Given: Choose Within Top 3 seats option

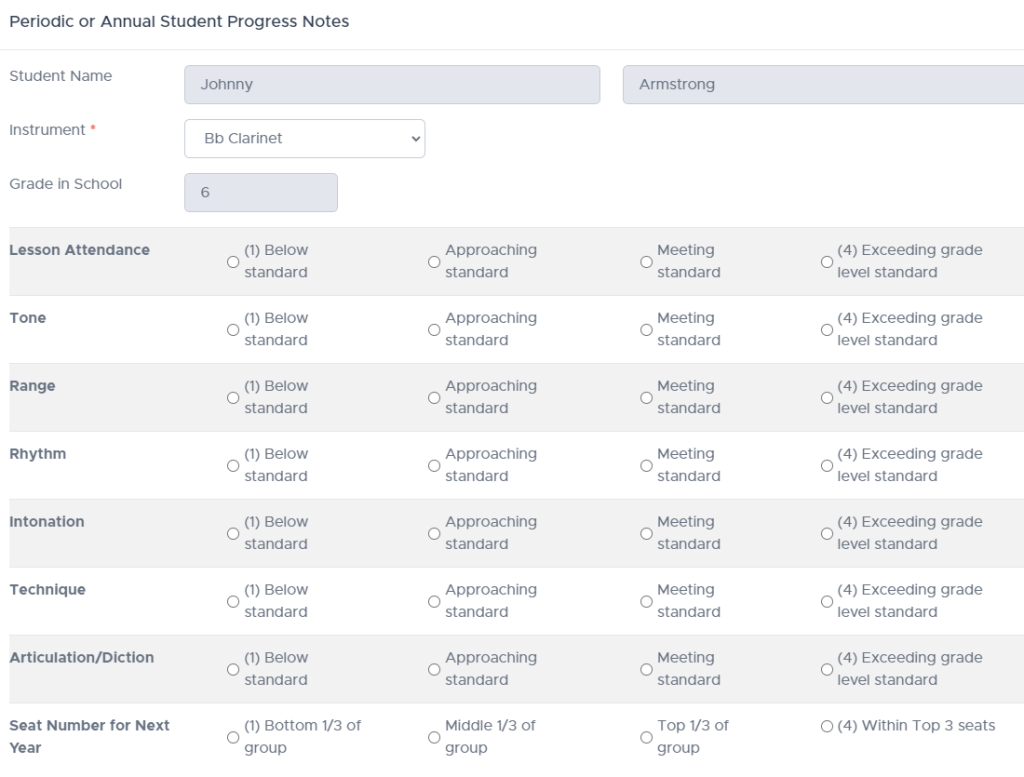Looking at the screenshot, I should click(827, 726).
